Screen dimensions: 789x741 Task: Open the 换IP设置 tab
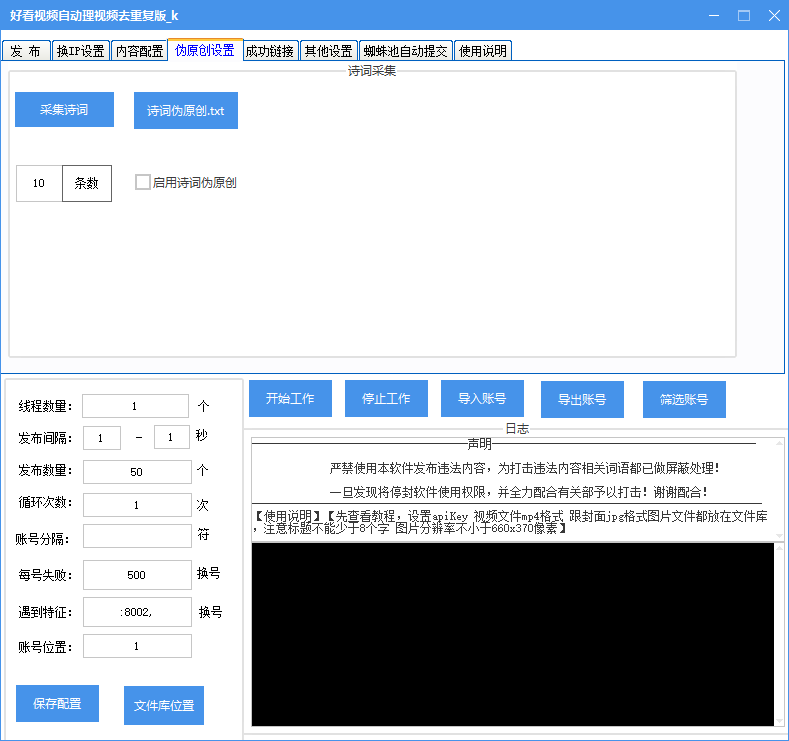80,51
